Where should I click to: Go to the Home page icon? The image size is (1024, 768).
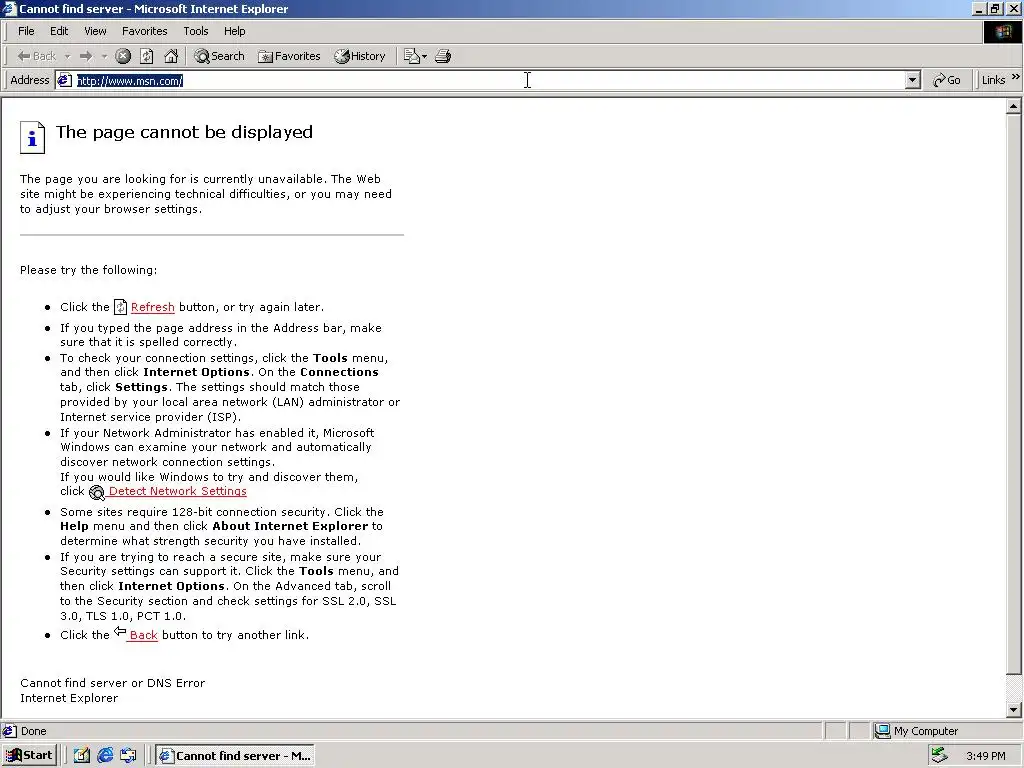(x=171, y=56)
